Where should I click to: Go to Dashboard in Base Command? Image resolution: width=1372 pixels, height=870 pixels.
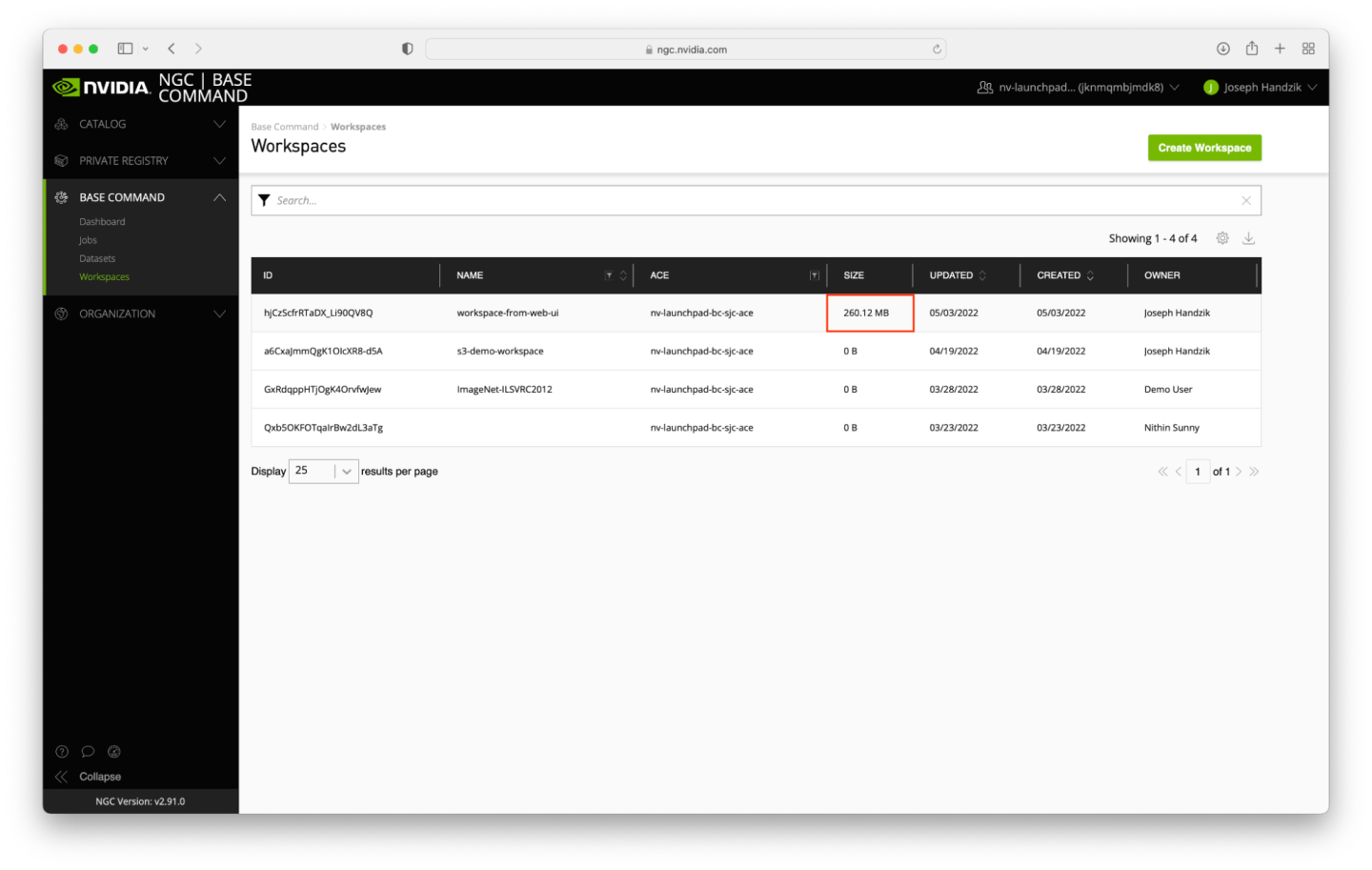pos(102,222)
